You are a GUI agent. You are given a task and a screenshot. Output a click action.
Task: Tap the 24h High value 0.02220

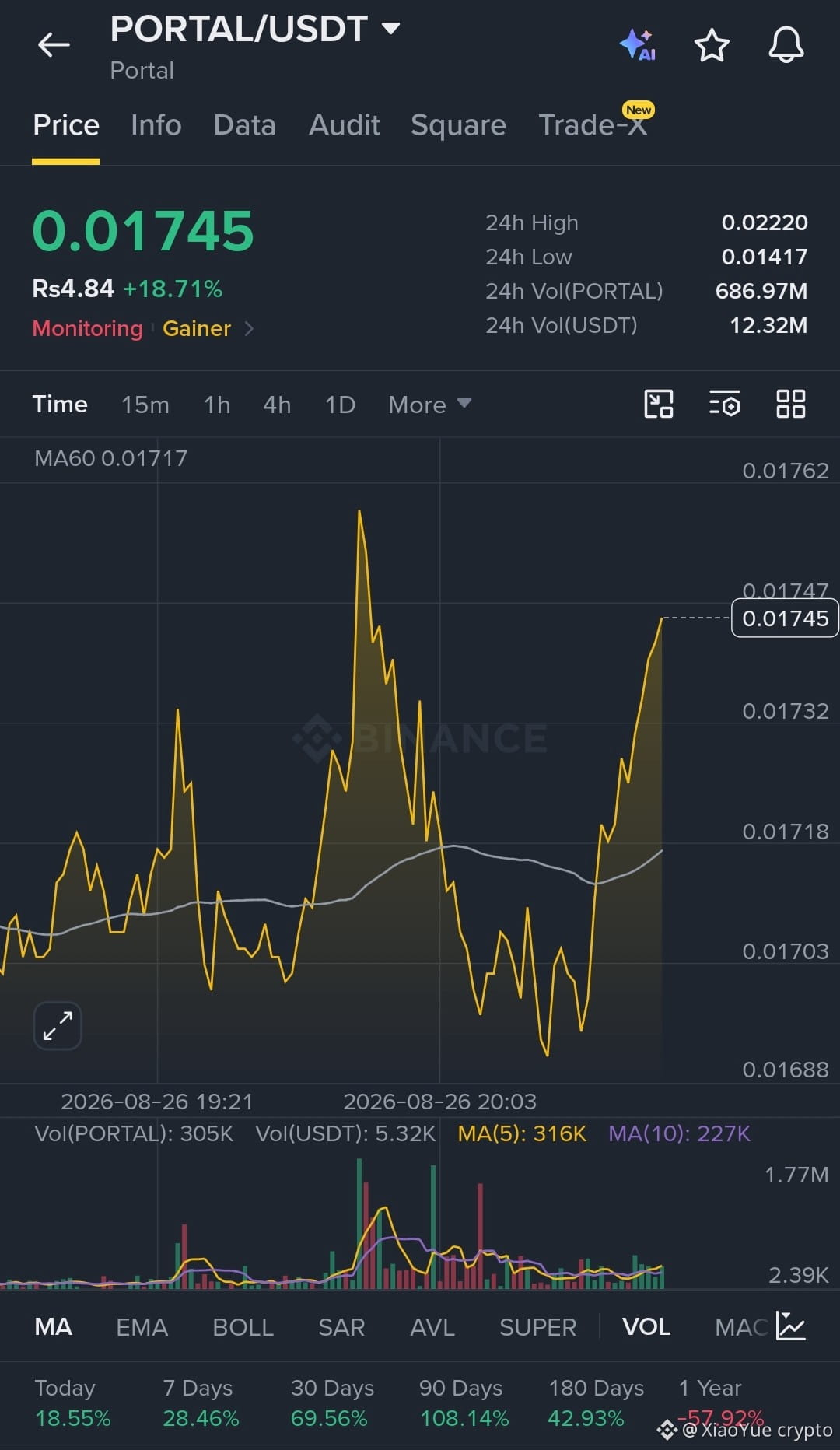765,222
